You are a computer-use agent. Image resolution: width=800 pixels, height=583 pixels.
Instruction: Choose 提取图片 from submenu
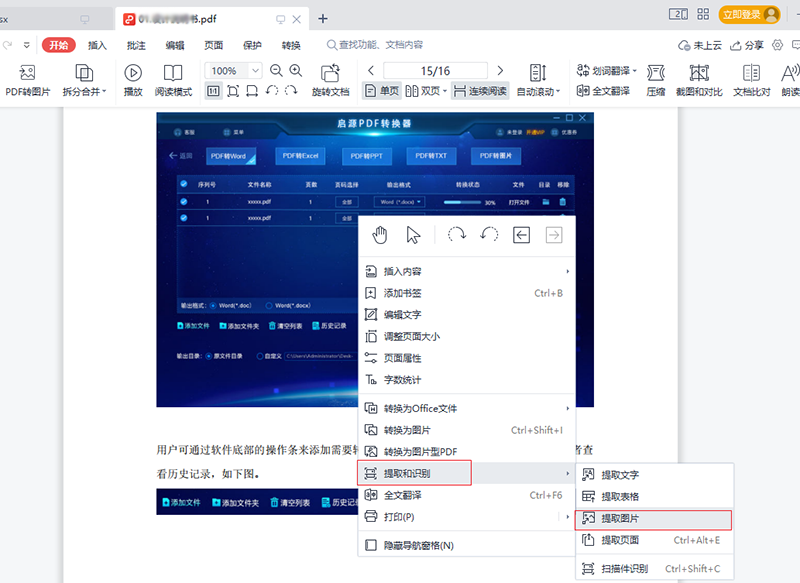click(x=655, y=518)
